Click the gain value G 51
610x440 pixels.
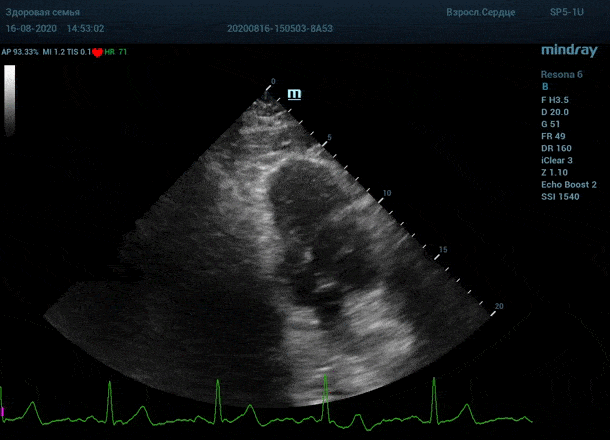[551, 124]
